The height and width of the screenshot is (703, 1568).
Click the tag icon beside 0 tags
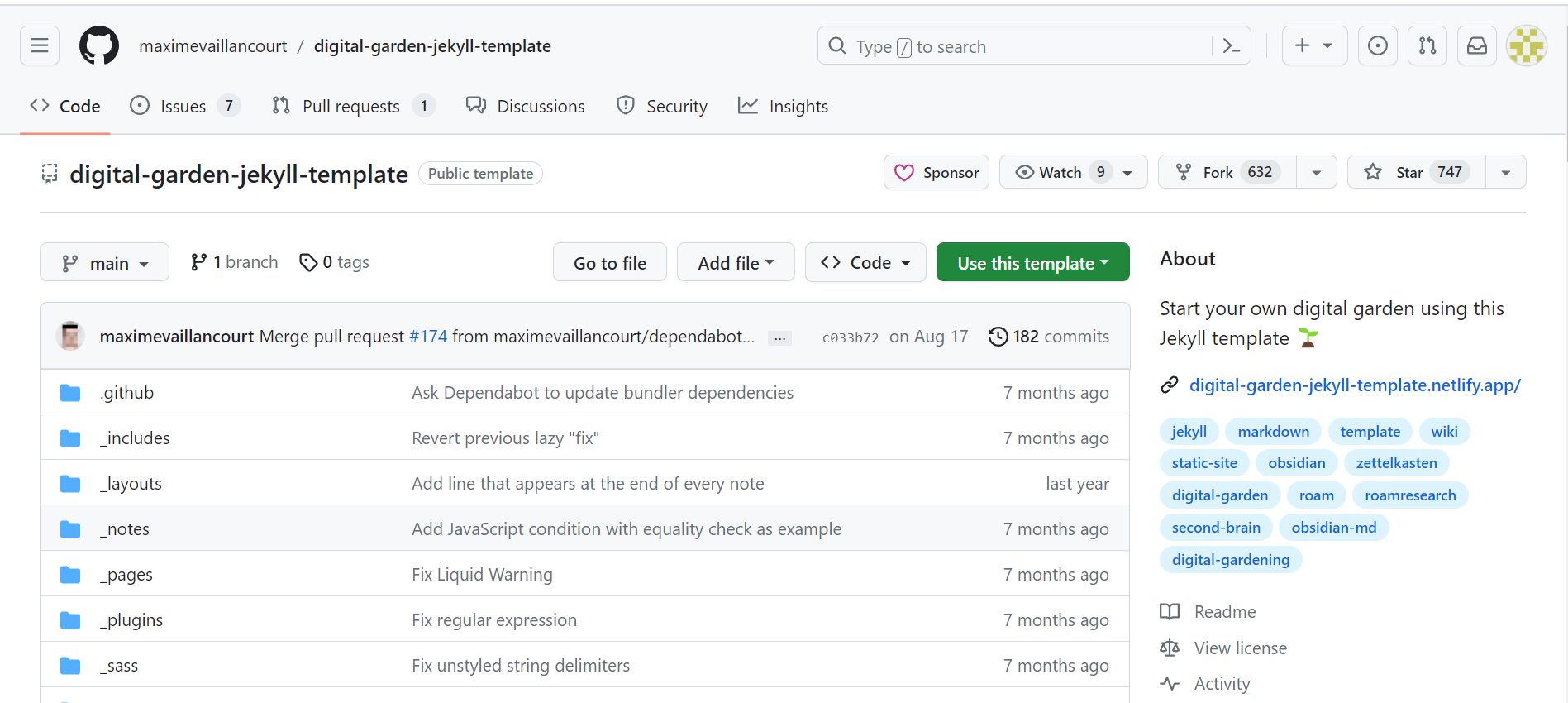coord(308,262)
